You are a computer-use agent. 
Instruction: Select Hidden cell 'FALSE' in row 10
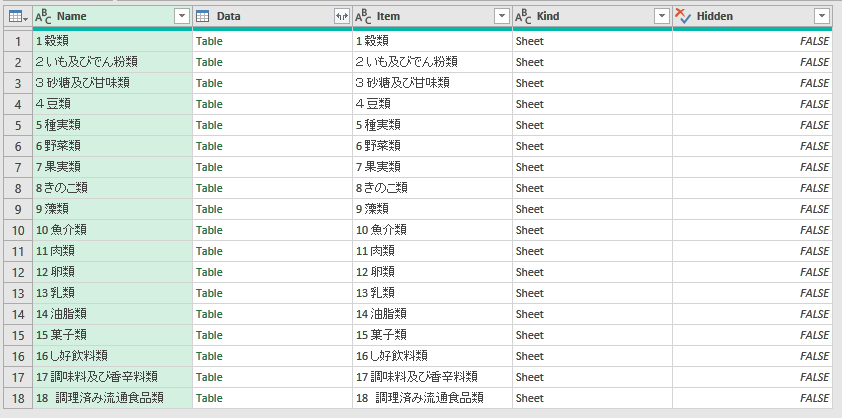point(752,230)
